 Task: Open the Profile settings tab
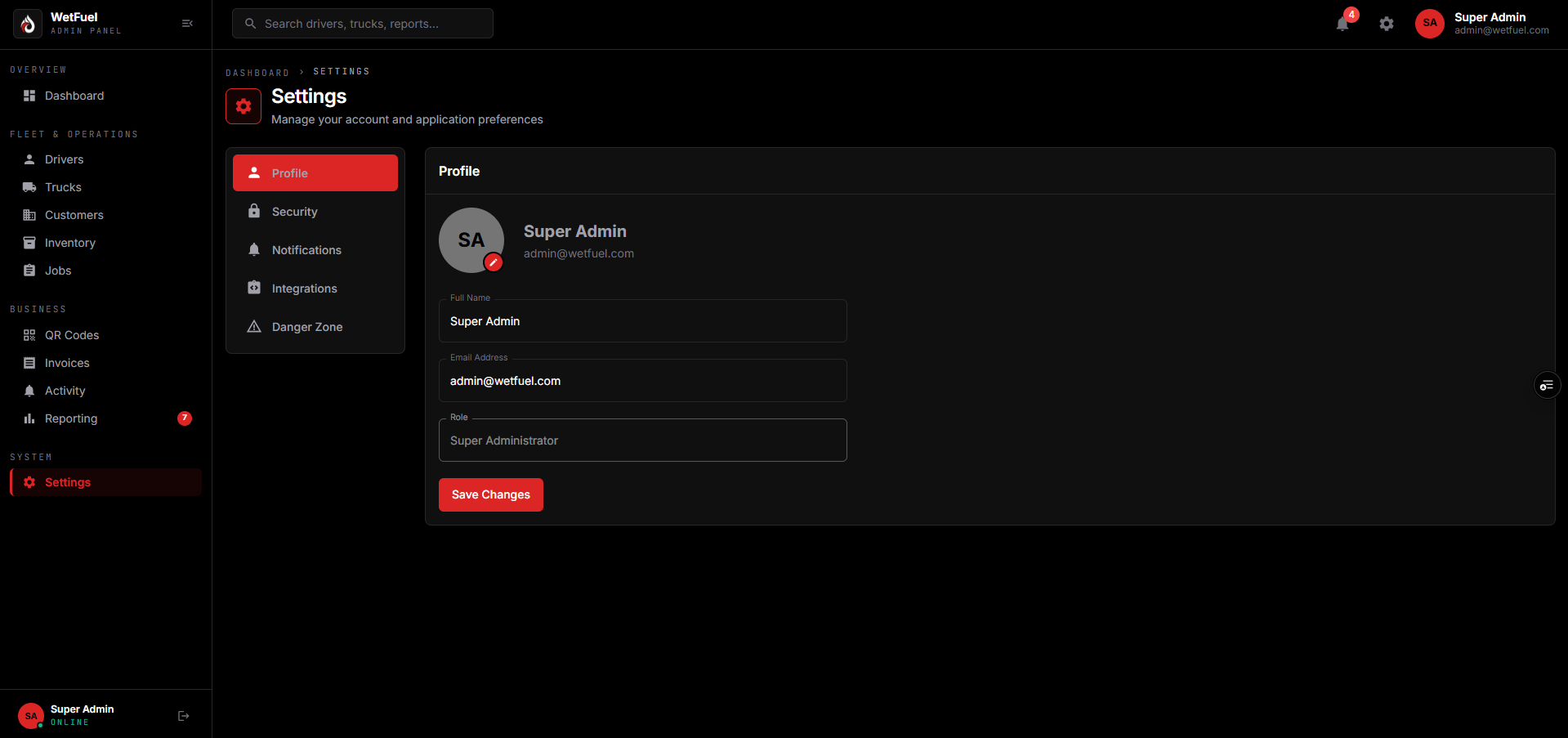(315, 173)
